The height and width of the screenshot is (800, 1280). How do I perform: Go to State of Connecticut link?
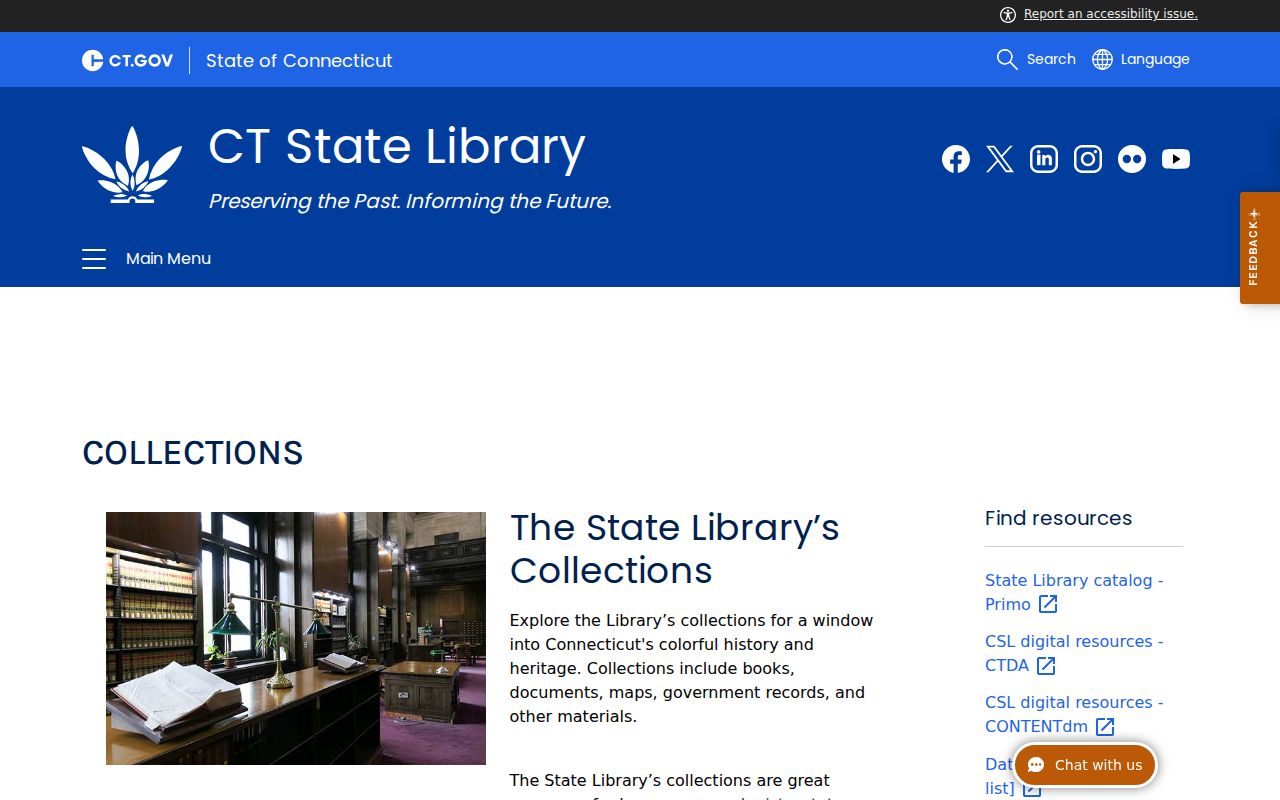[x=299, y=60]
